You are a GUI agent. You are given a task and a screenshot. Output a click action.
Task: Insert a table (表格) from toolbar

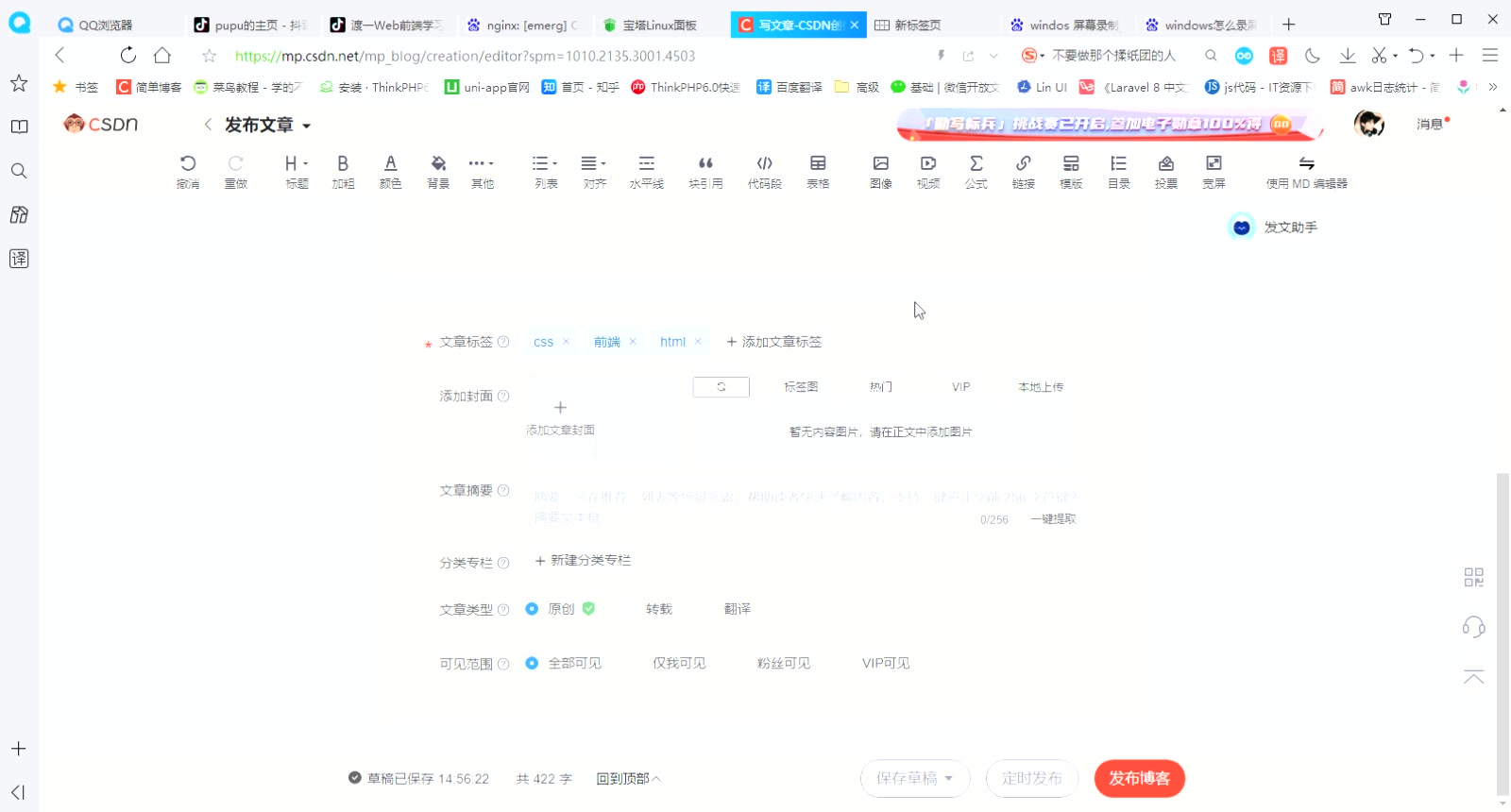click(818, 171)
